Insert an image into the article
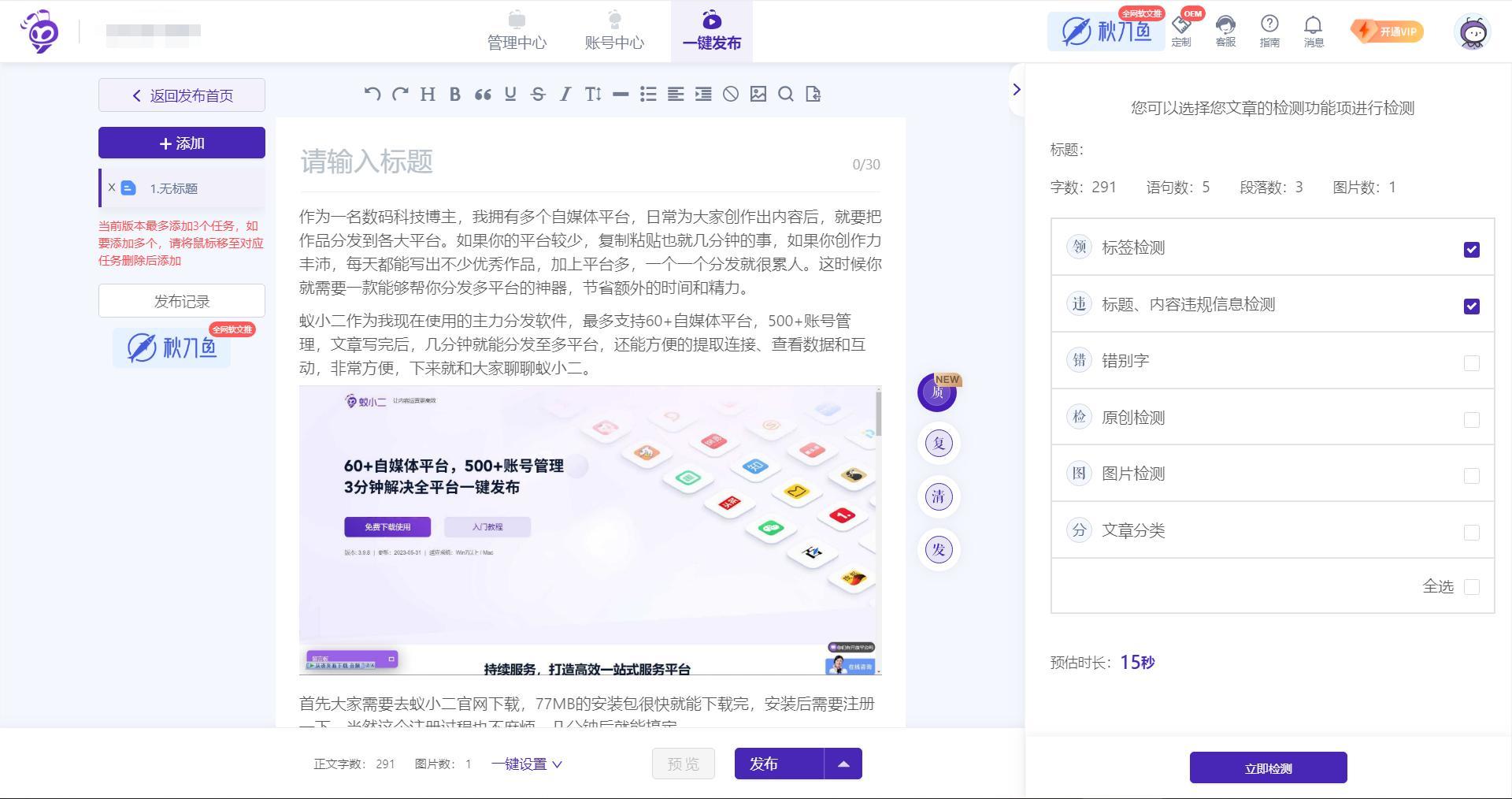This screenshot has width=1512, height=799. click(x=758, y=94)
